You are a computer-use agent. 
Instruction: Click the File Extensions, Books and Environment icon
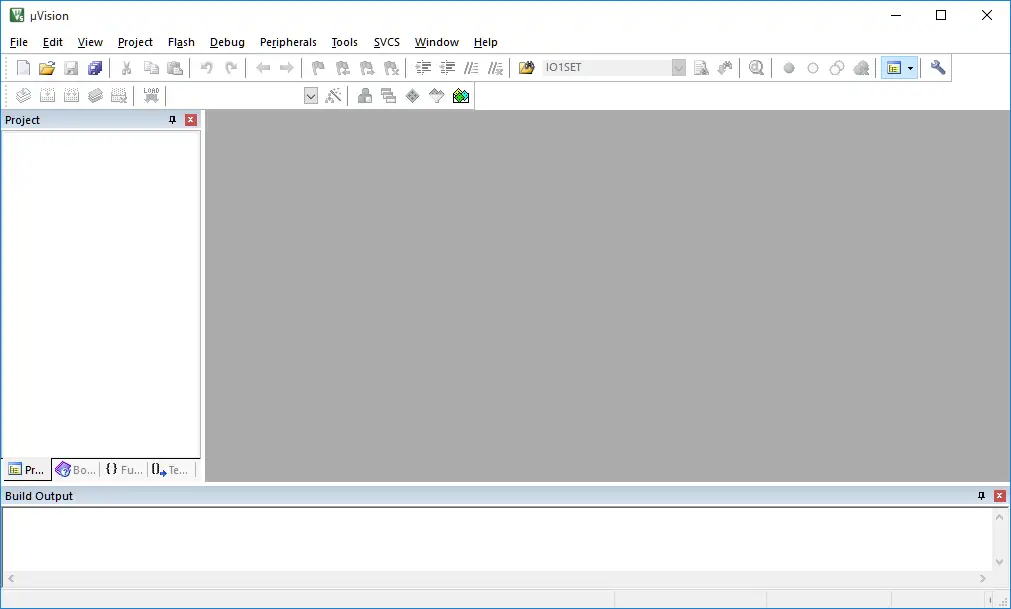(x=365, y=96)
